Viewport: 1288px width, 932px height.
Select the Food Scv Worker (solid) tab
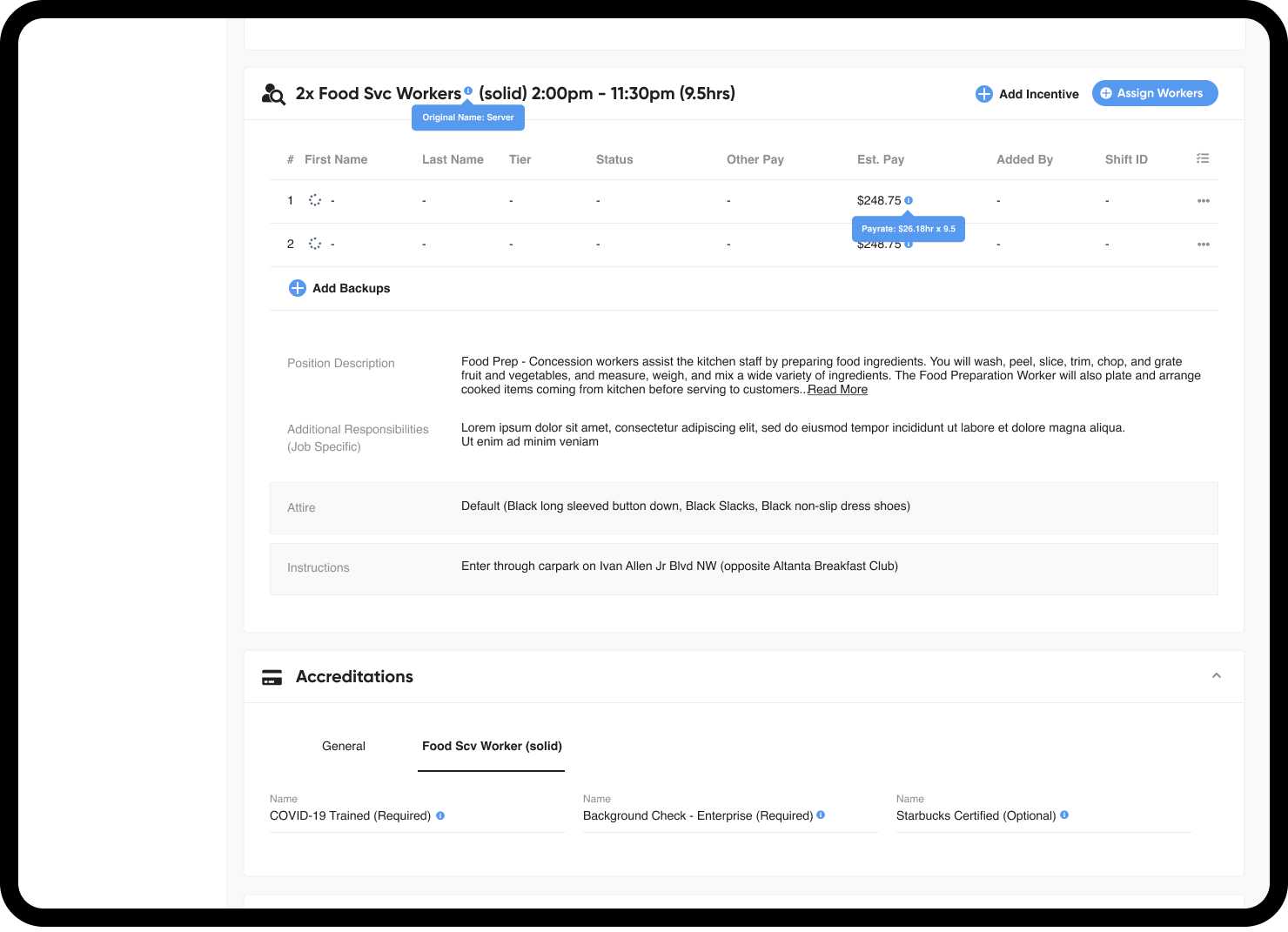click(x=492, y=747)
